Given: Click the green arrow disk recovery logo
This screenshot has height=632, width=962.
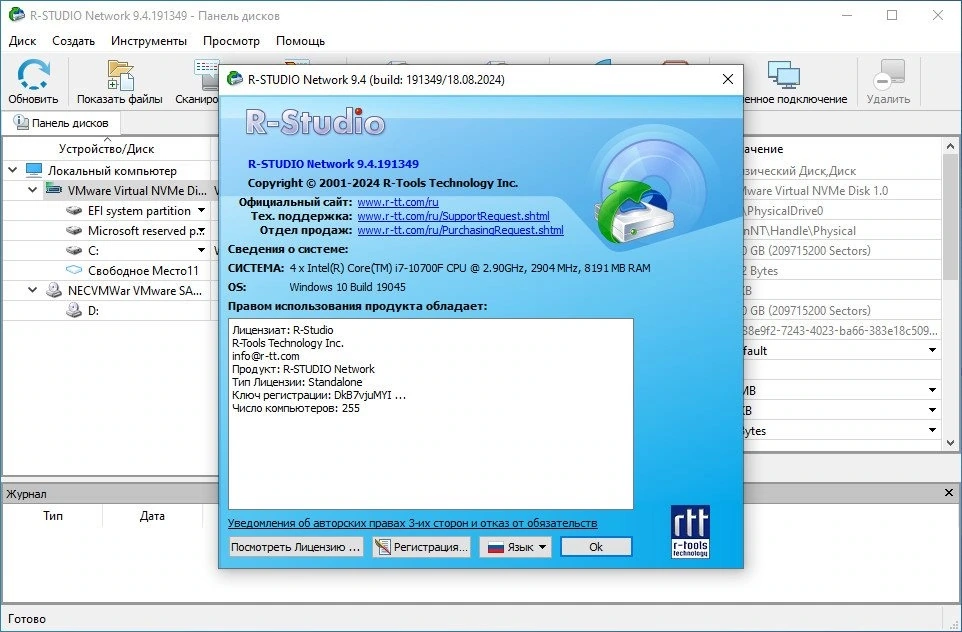Looking at the screenshot, I should pos(635,212).
